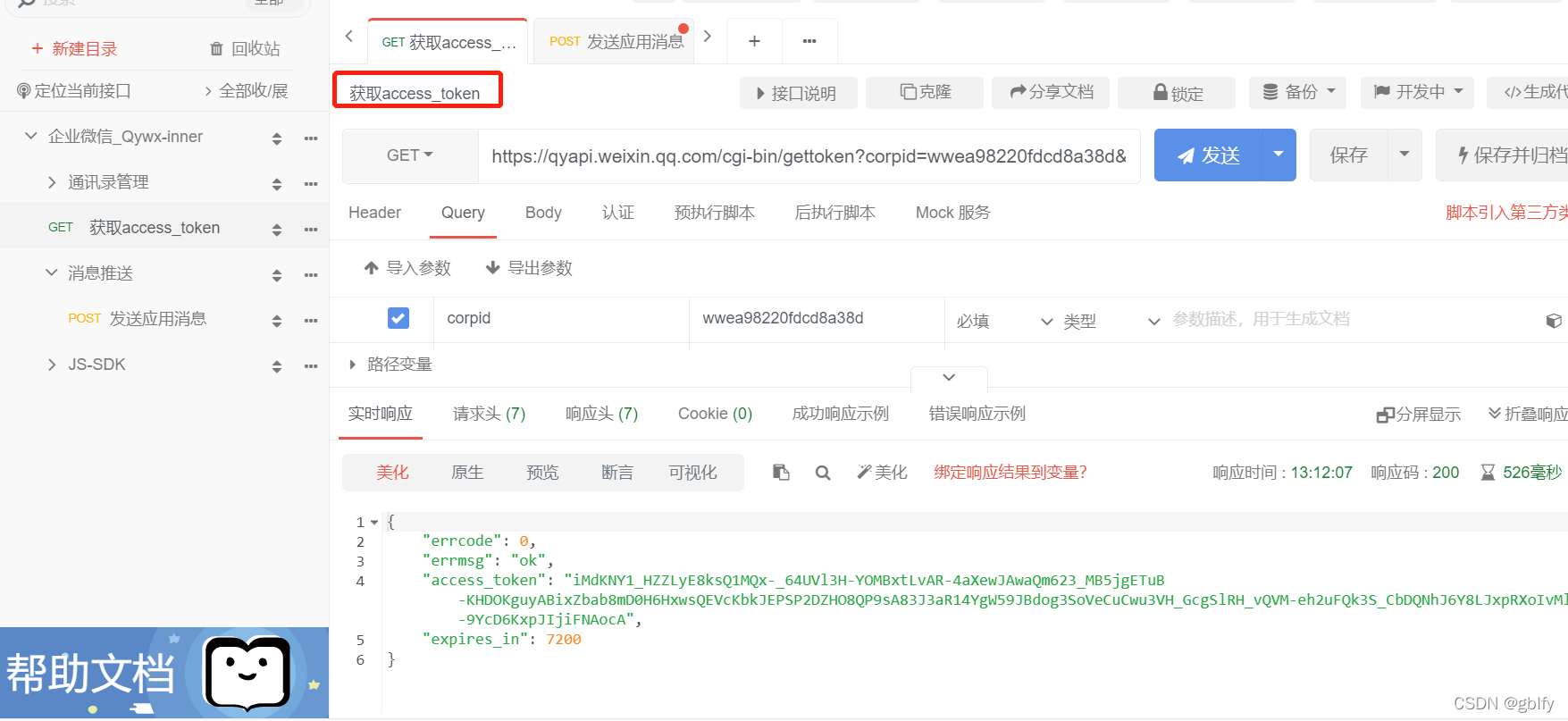The width and height of the screenshot is (1568, 721).
Task: Toggle the corpid parameter checkbox
Action: pos(398,318)
